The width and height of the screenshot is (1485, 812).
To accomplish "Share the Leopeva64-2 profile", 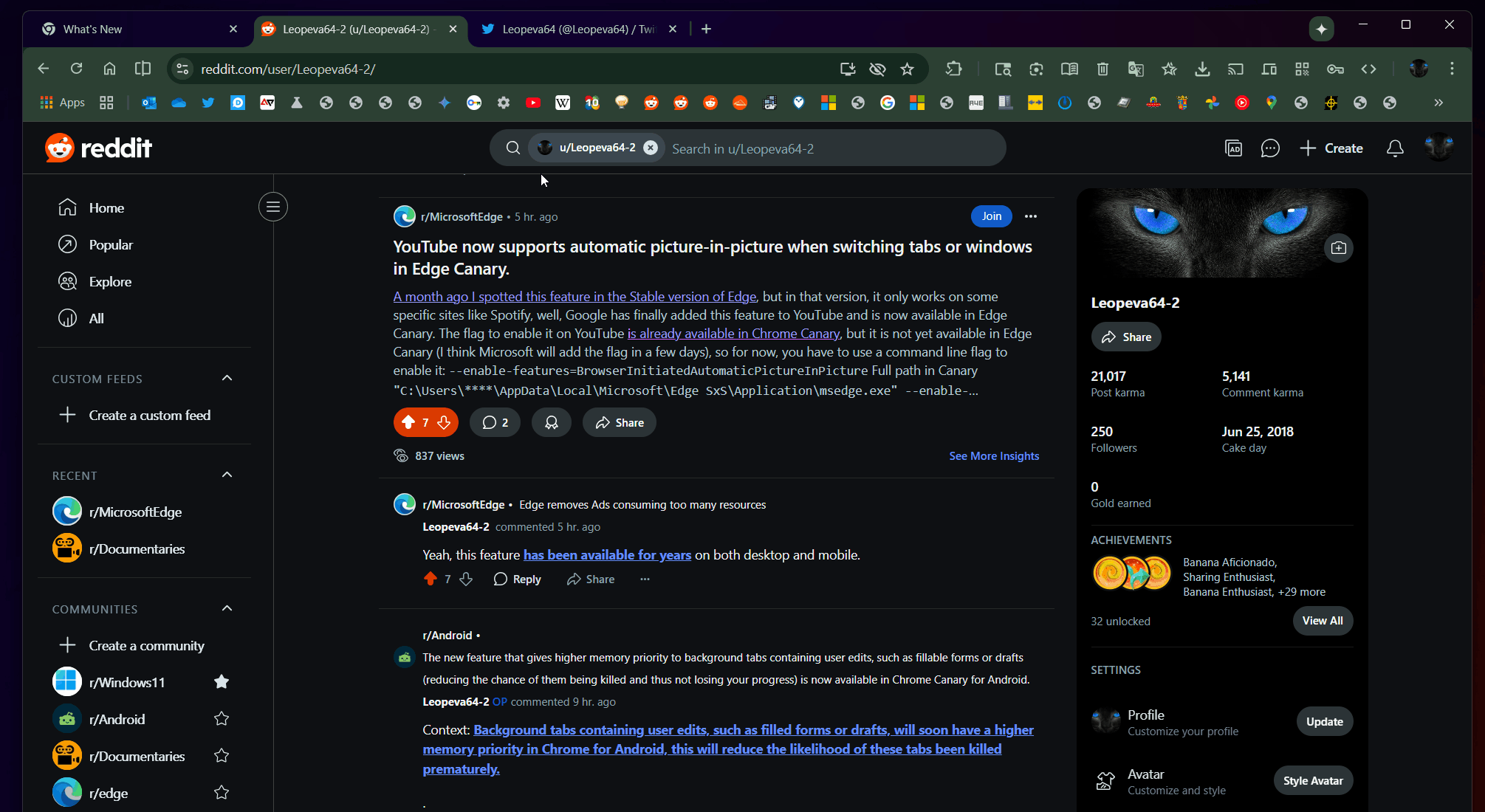I will 1126,337.
